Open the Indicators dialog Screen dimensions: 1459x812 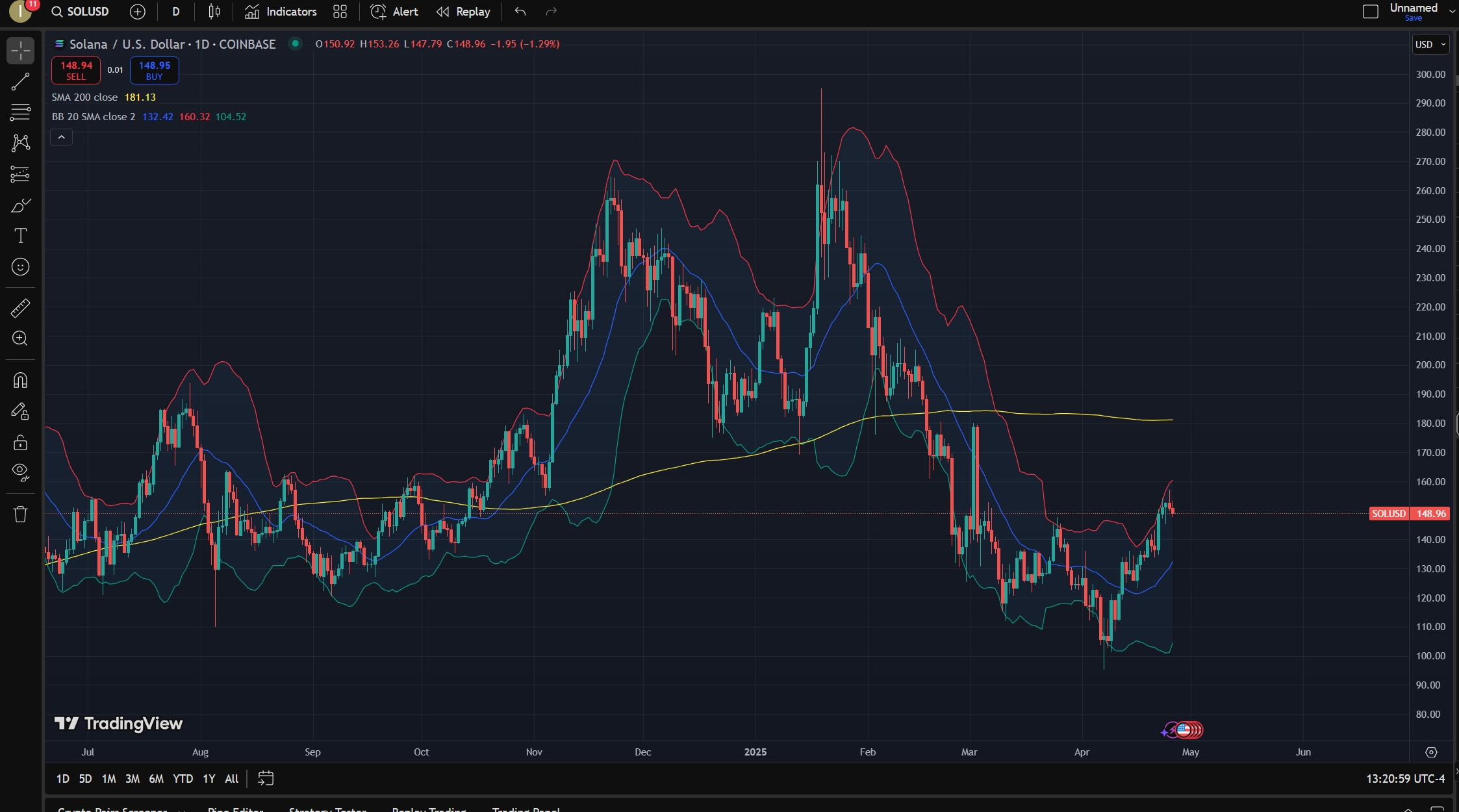(281, 12)
